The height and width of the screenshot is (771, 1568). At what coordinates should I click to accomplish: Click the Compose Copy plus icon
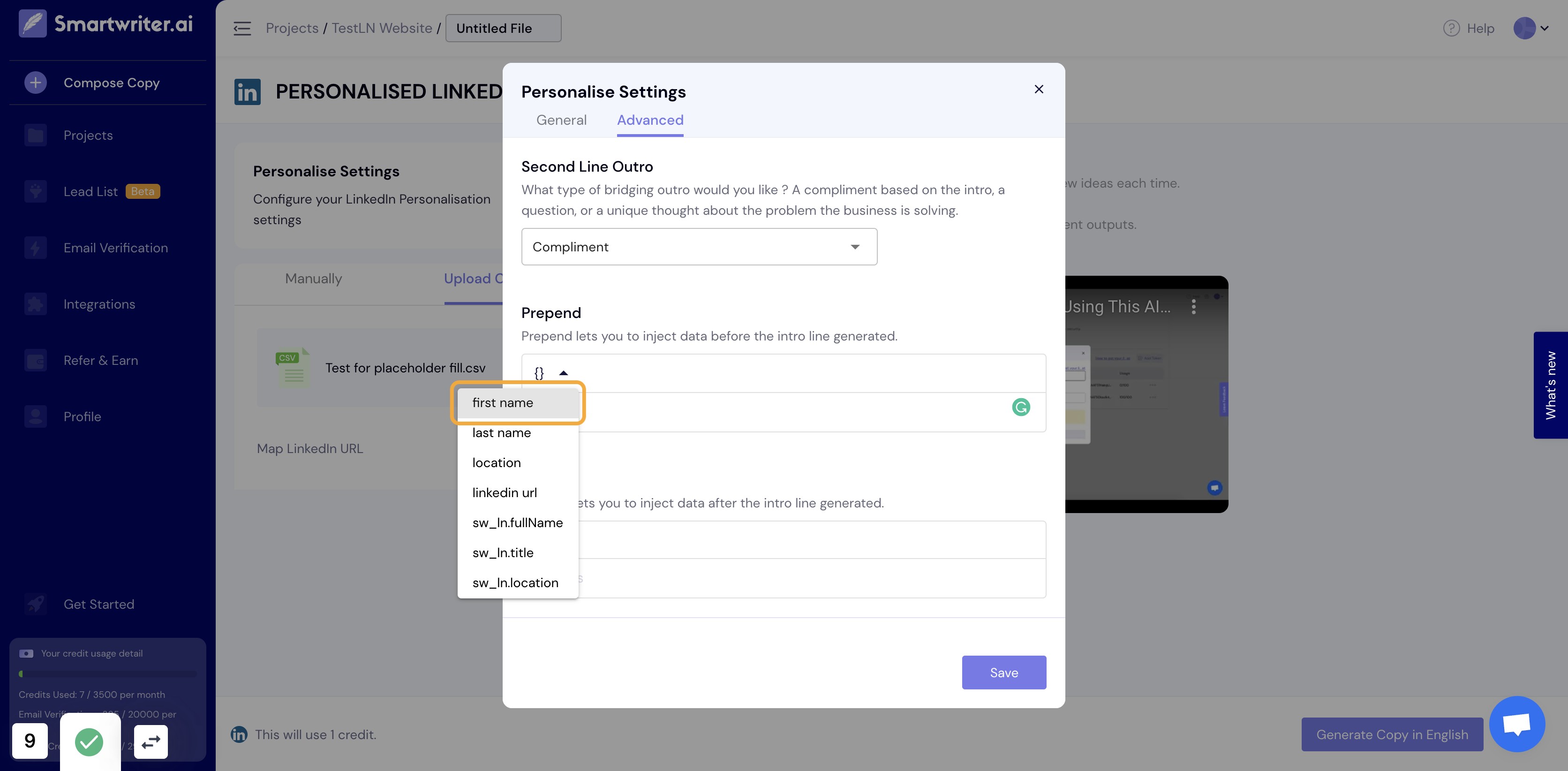[35, 82]
